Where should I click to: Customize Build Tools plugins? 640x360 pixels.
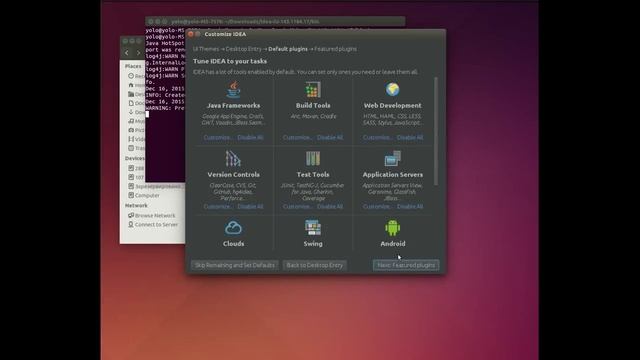point(297,138)
